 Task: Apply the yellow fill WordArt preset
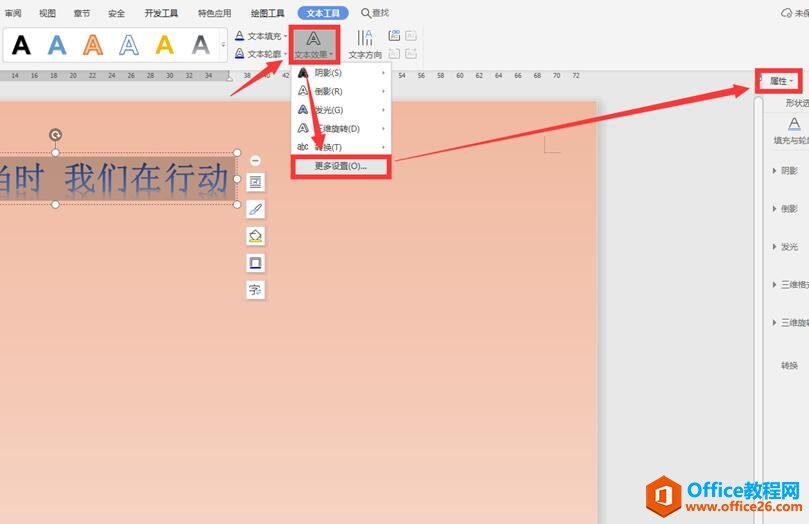[165, 45]
